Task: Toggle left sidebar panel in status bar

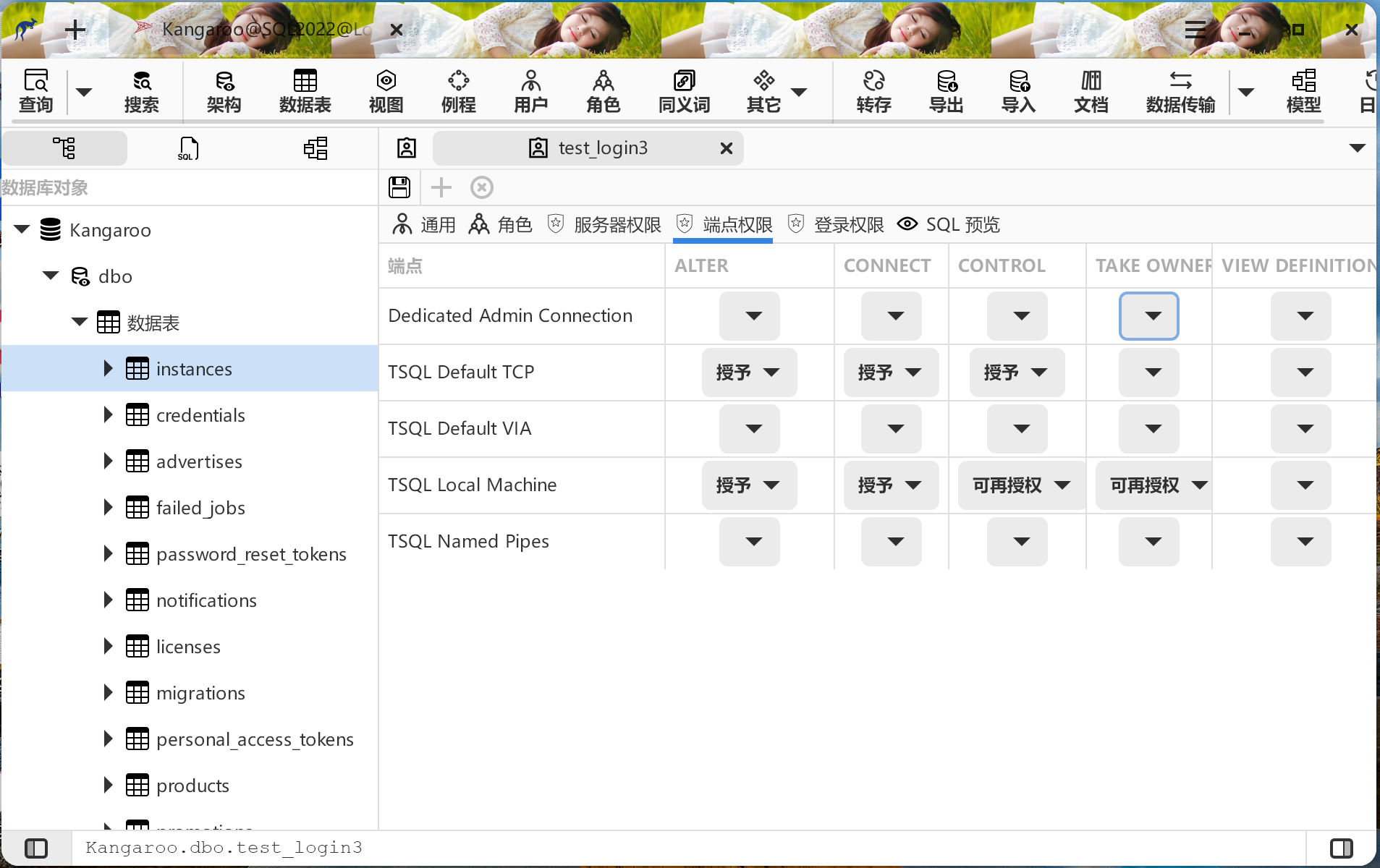Action: click(x=36, y=848)
